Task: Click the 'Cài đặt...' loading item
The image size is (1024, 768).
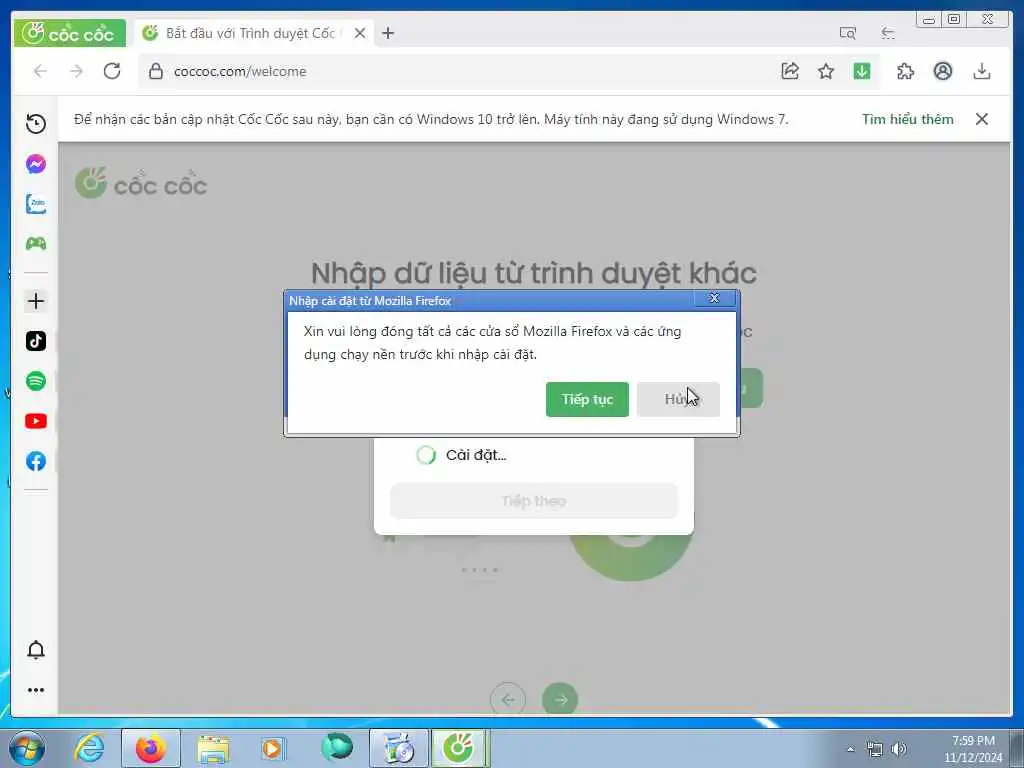Action: [x=462, y=455]
